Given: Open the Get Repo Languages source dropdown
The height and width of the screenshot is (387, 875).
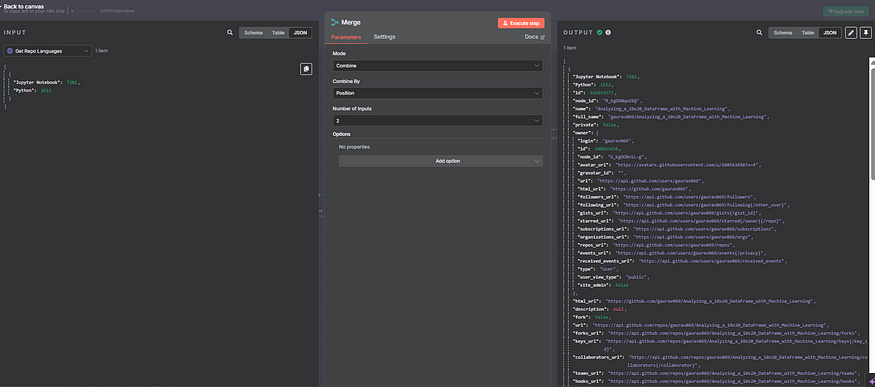Looking at the screenshot, I should click(47, 51).
